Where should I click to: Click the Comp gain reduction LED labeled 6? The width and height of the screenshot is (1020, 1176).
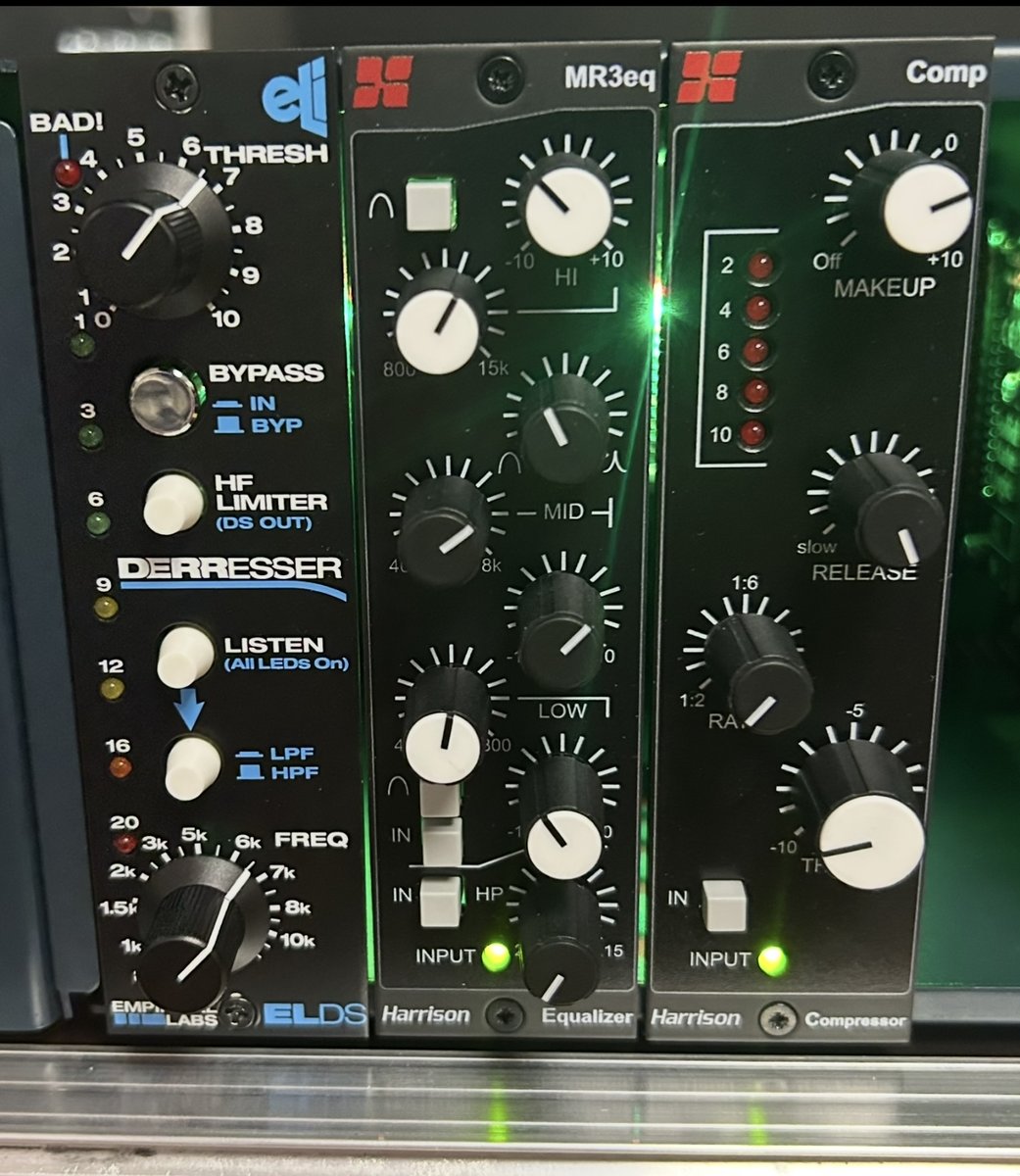pyautogui.click(x=755, y=351)
